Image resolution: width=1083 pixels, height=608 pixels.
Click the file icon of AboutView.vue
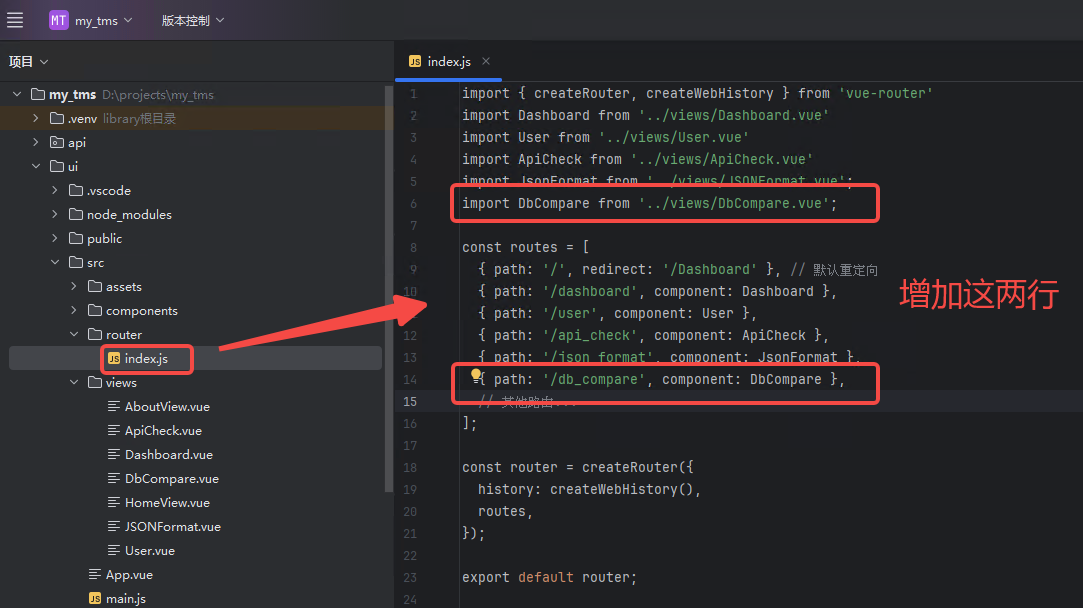click(x=114, y=406)
